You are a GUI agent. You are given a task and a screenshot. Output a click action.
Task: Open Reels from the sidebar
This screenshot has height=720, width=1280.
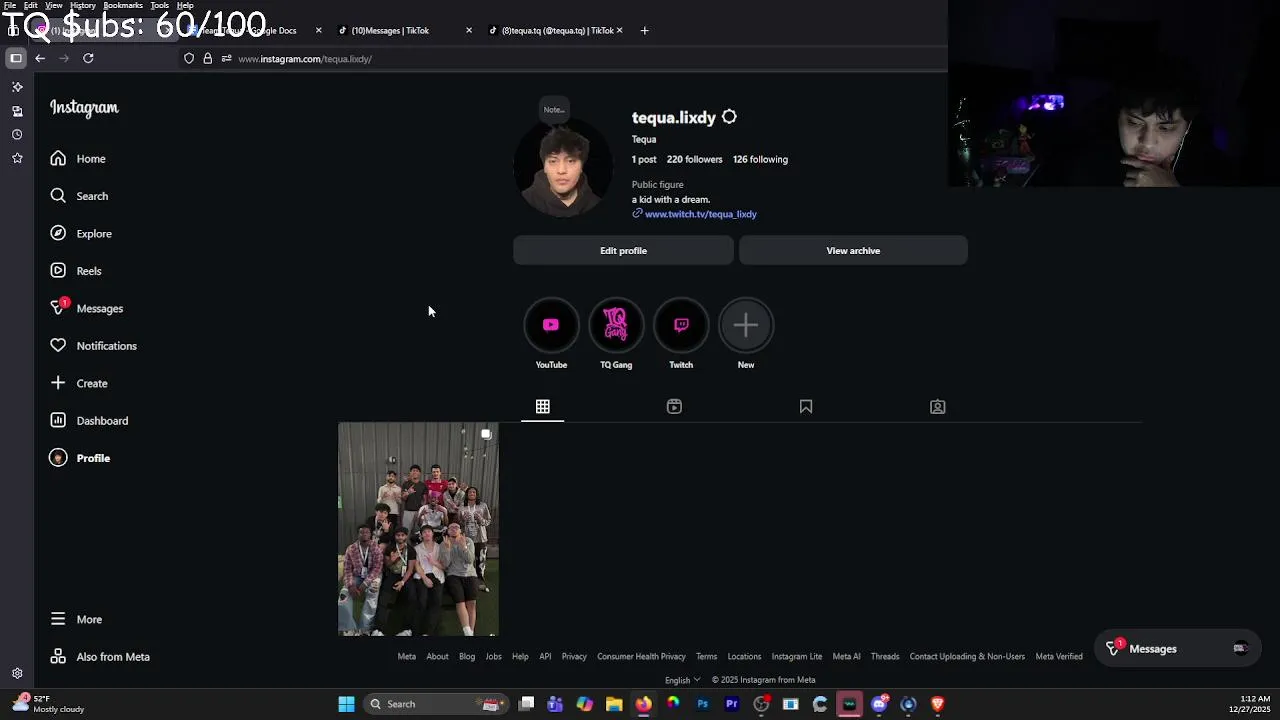[76, 271]
